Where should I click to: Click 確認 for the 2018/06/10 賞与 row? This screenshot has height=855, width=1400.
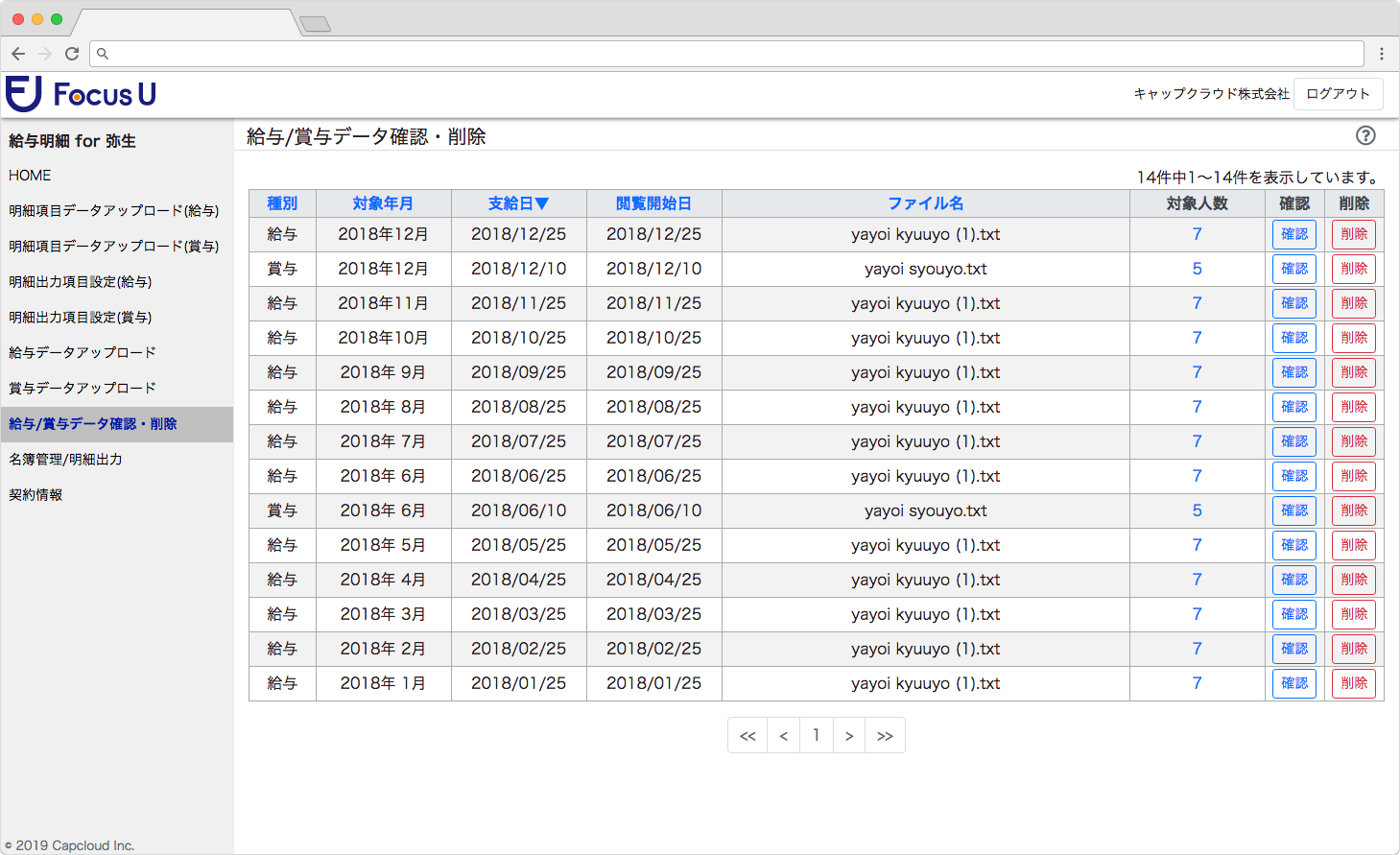tap(1294, 511)
